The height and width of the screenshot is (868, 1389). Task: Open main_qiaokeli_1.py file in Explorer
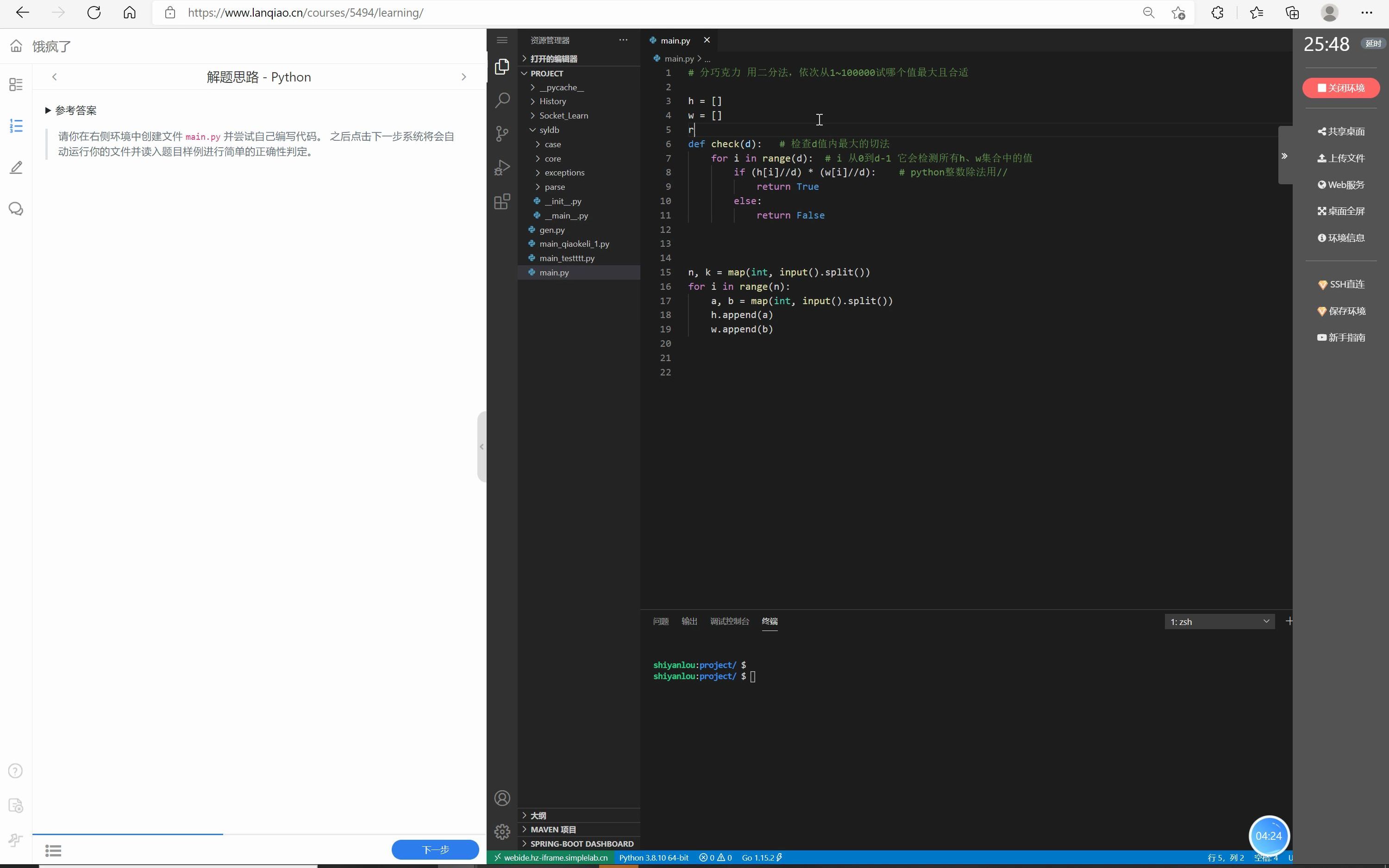574,244
